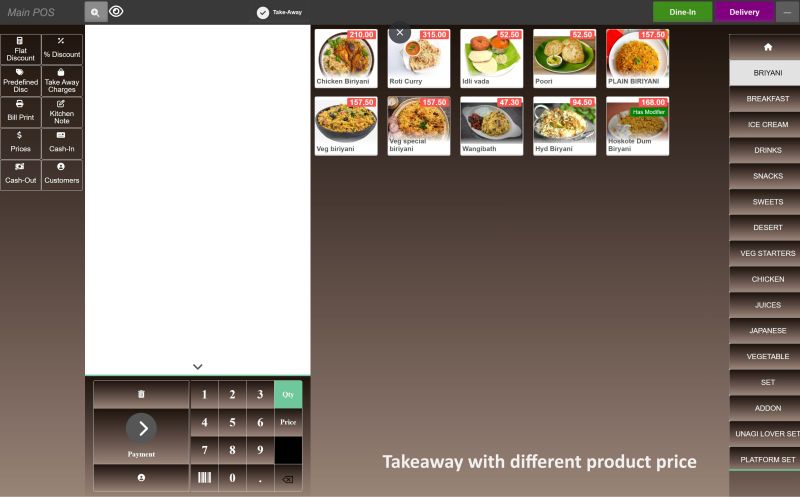Toggle the eye visibility icon
Screen dimensions: 800x497
pyautogui.click(x=116, y=11)
